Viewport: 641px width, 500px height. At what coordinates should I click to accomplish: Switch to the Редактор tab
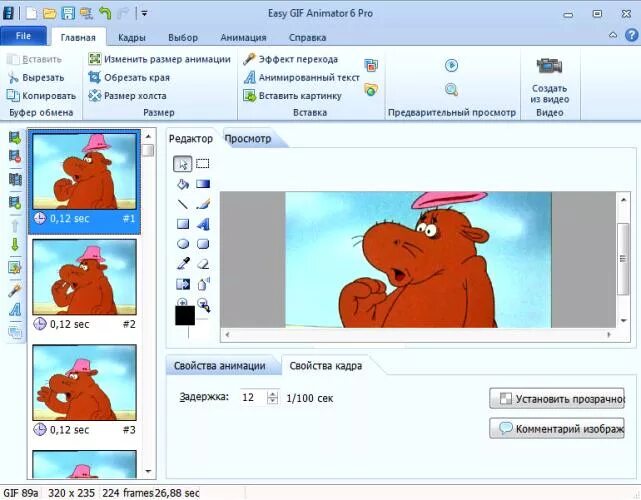[x=191, y=139]
